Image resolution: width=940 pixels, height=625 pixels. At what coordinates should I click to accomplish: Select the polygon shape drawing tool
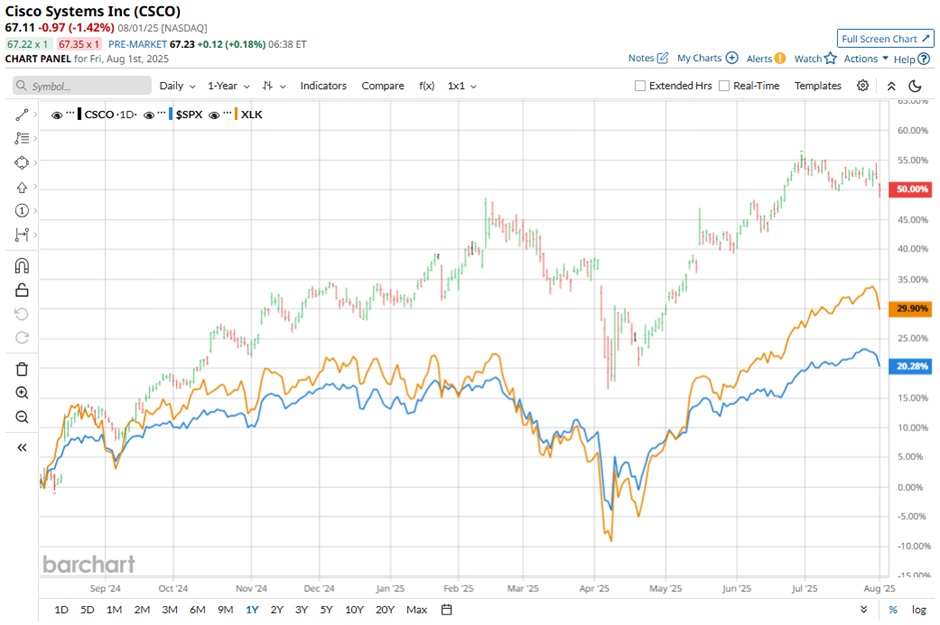[x=22, y=162]
